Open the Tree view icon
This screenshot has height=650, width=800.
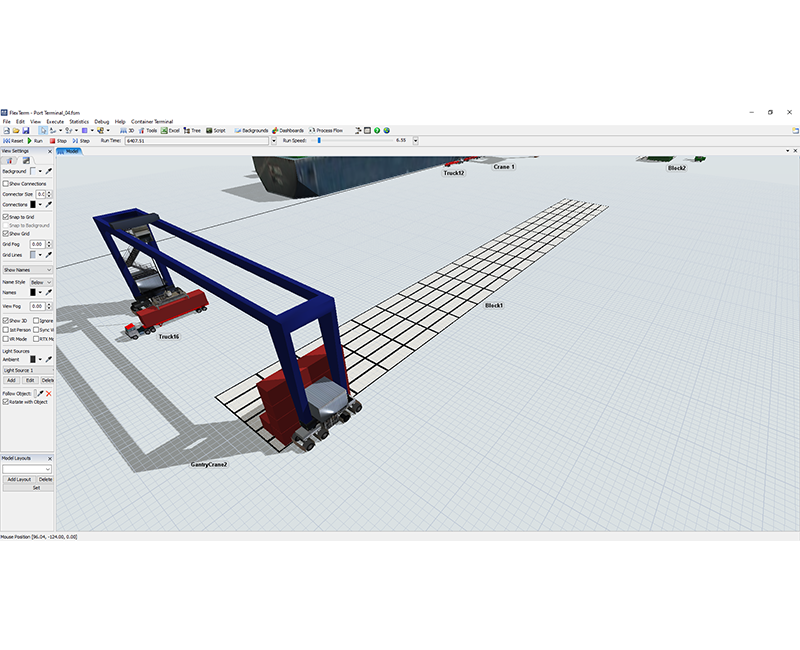click(x=192, y=131)
